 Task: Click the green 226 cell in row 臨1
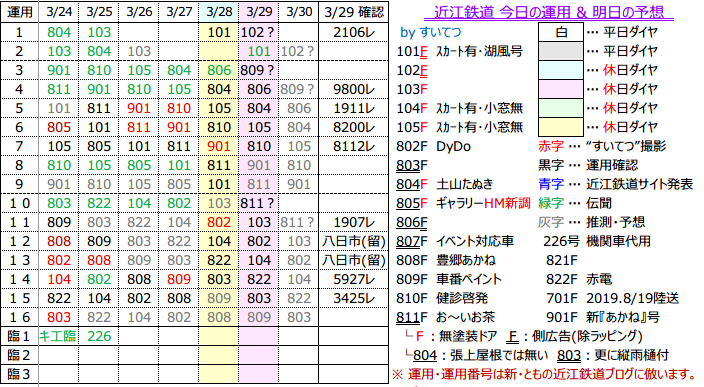point(99,336)
